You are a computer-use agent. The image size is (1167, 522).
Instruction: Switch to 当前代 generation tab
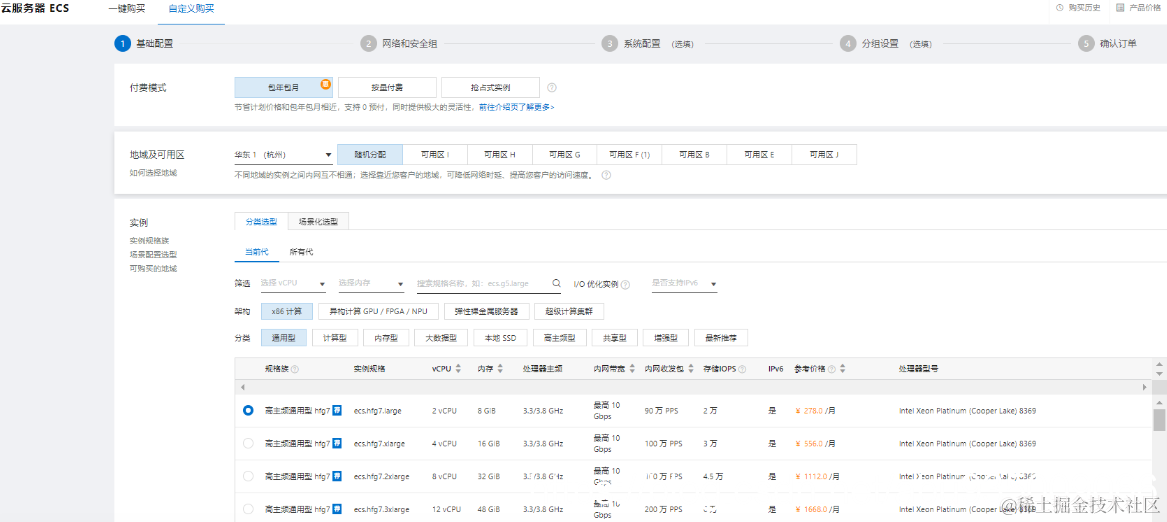[x=256, y=252]
